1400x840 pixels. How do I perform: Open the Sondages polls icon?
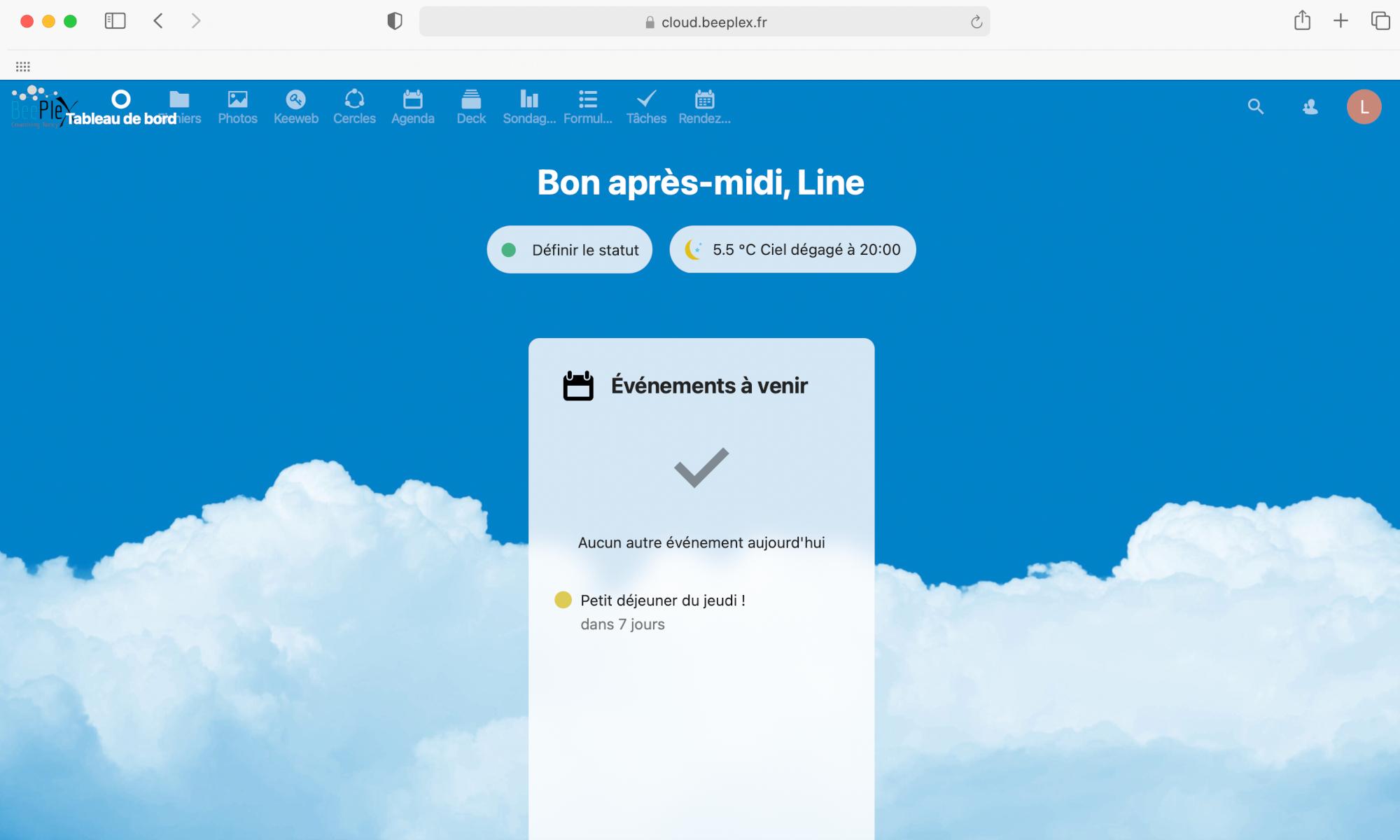click(529, 107)
